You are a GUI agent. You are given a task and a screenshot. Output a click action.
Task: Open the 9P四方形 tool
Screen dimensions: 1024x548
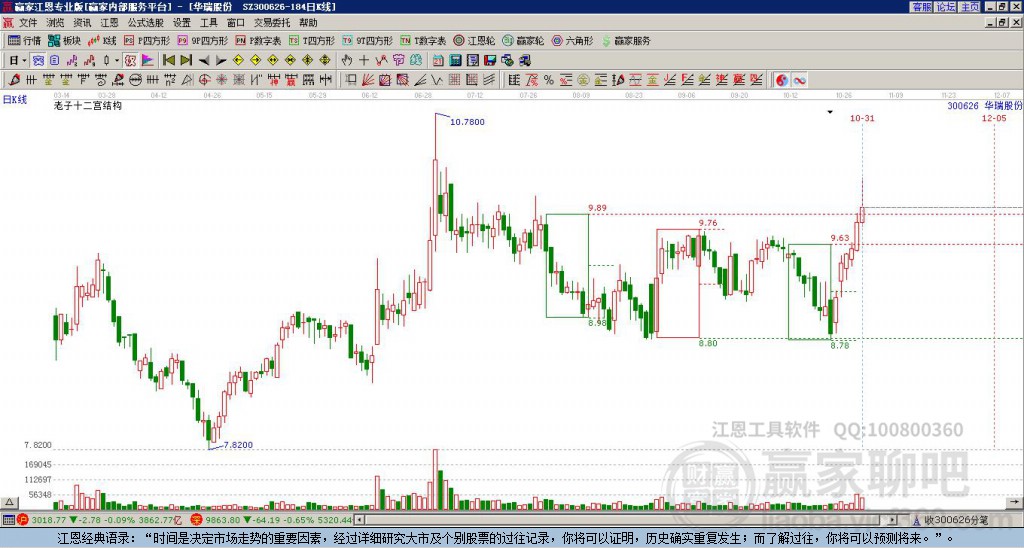click(203, 40)
